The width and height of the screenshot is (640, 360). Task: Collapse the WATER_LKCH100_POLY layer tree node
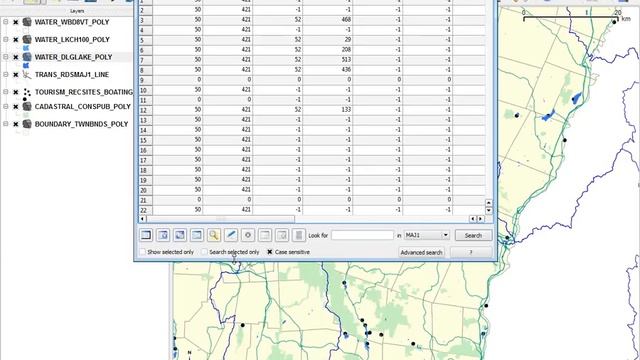(6, 40)
